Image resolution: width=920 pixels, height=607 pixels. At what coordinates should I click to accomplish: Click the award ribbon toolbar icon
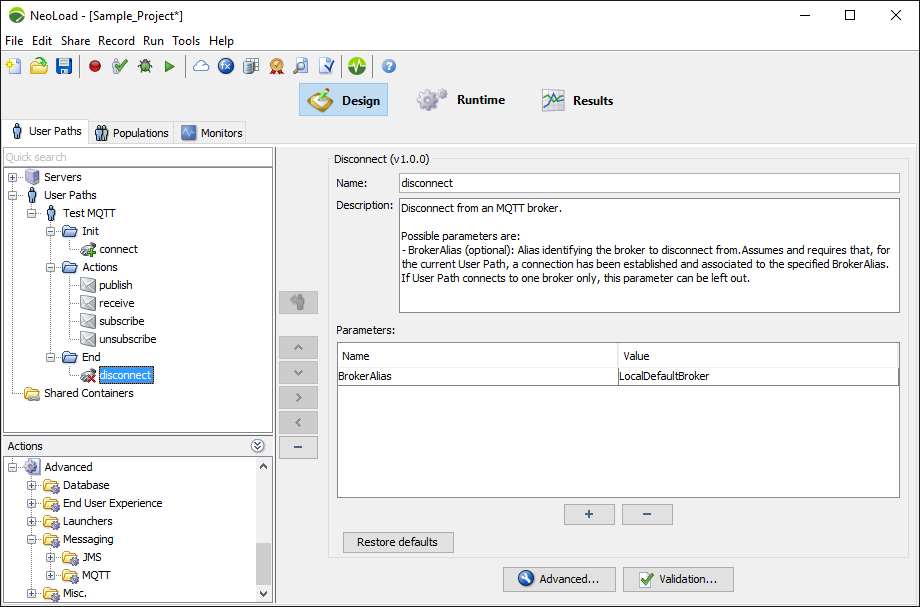click(x=276, y=66)
